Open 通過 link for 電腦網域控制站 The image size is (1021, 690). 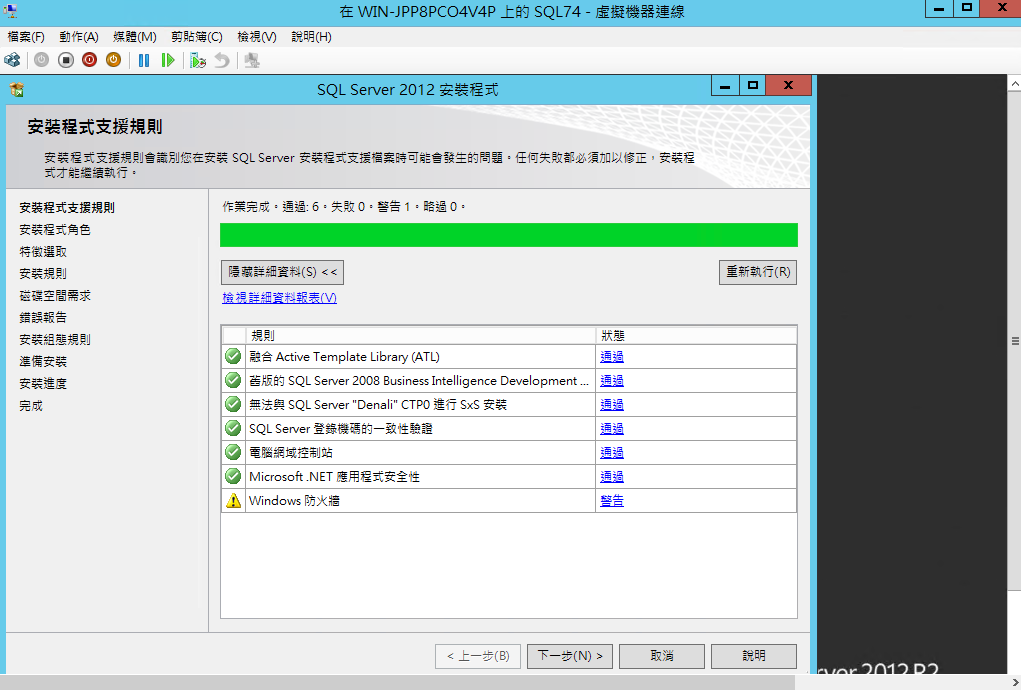coord(612,452)
